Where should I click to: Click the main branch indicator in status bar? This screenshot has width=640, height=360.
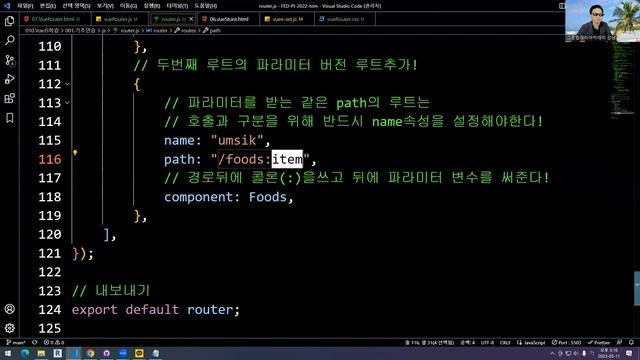pyautogui.click(x=16, y=342)
